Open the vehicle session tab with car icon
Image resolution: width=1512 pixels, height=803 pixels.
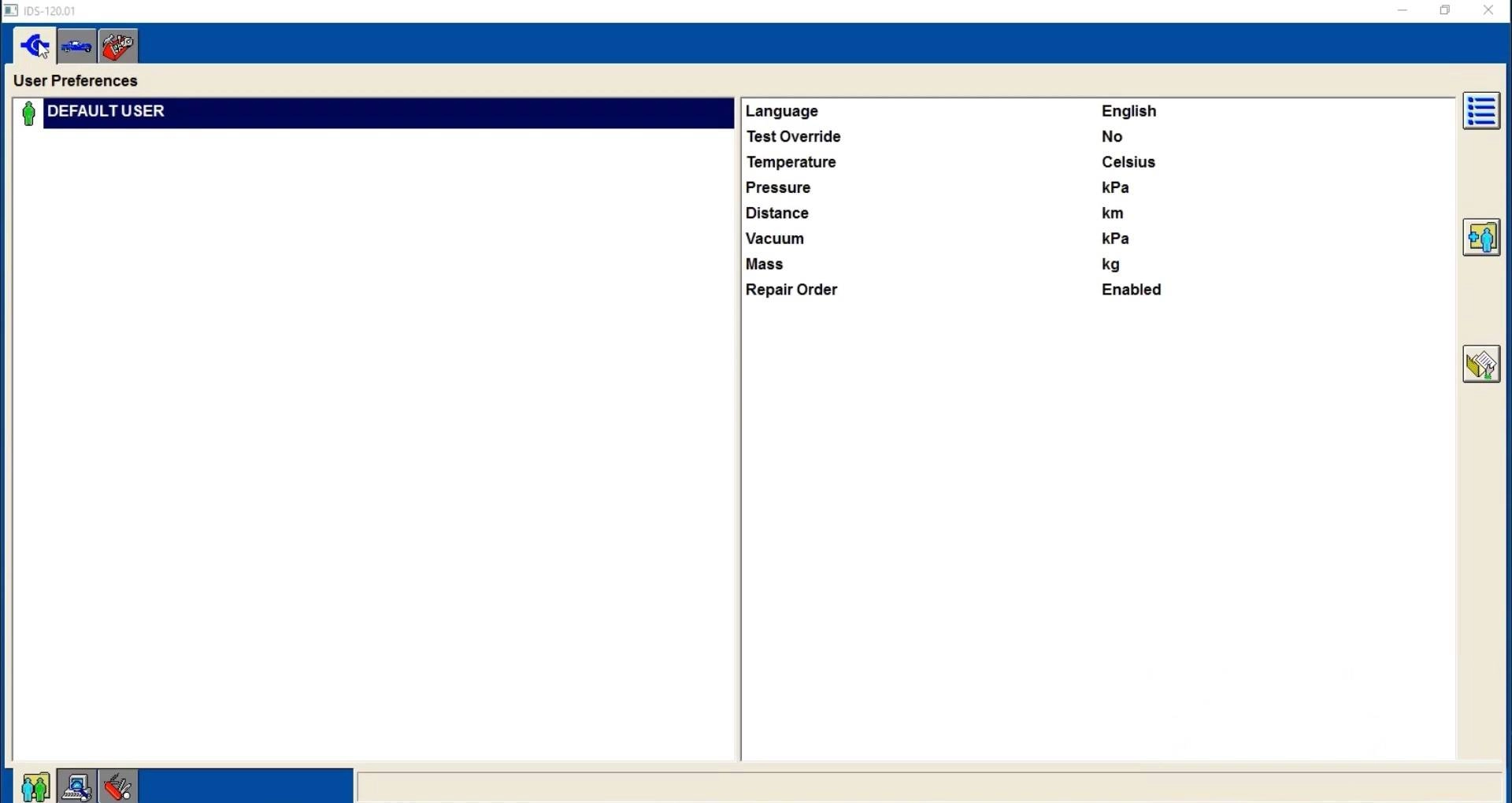pos(76,46)
